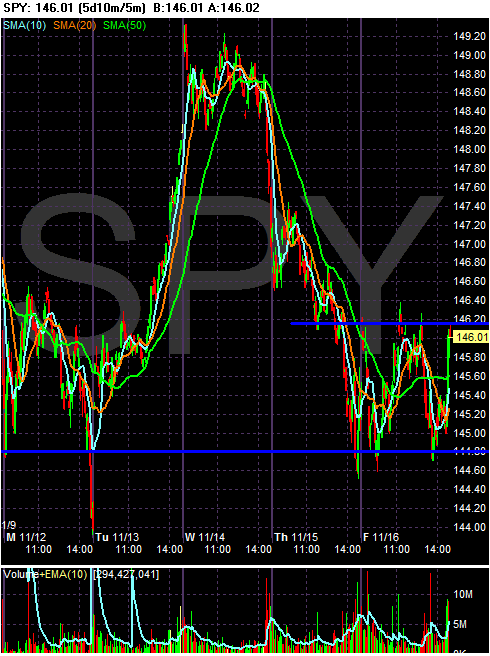Screen dimensions: 490x656
Task: Click the 145.40 price axis label
Action: tap(469, 395)
